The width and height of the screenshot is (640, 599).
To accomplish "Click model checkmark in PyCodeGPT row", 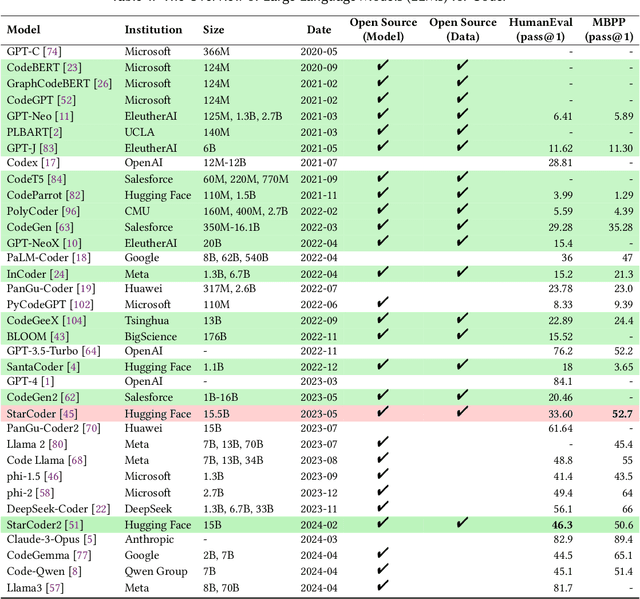I will 382,303.
